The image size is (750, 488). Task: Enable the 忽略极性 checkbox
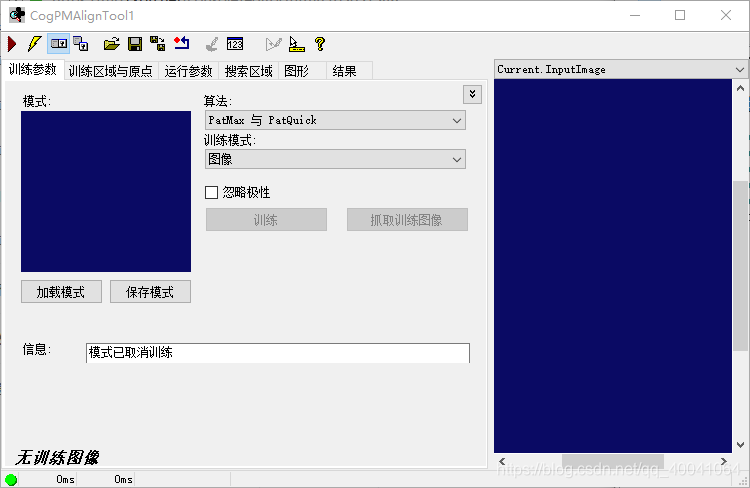point(211,192)
